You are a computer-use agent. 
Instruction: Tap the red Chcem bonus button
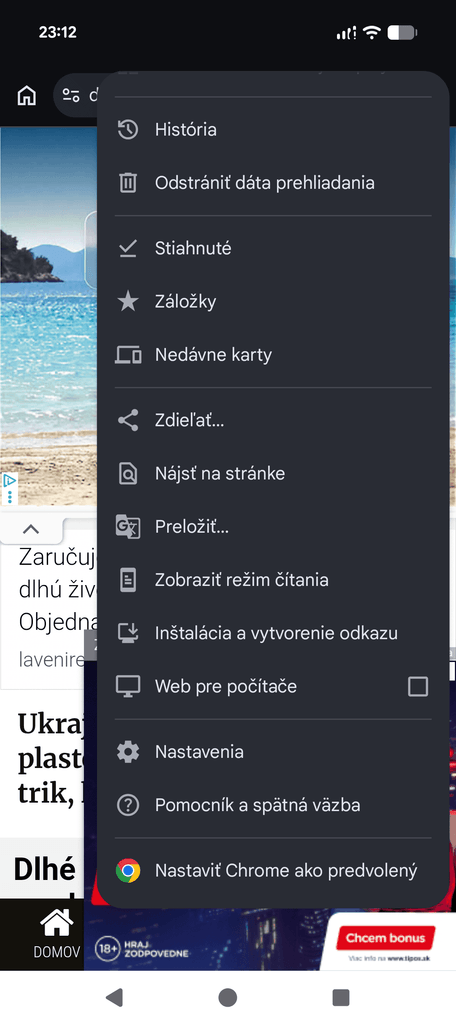385,938
